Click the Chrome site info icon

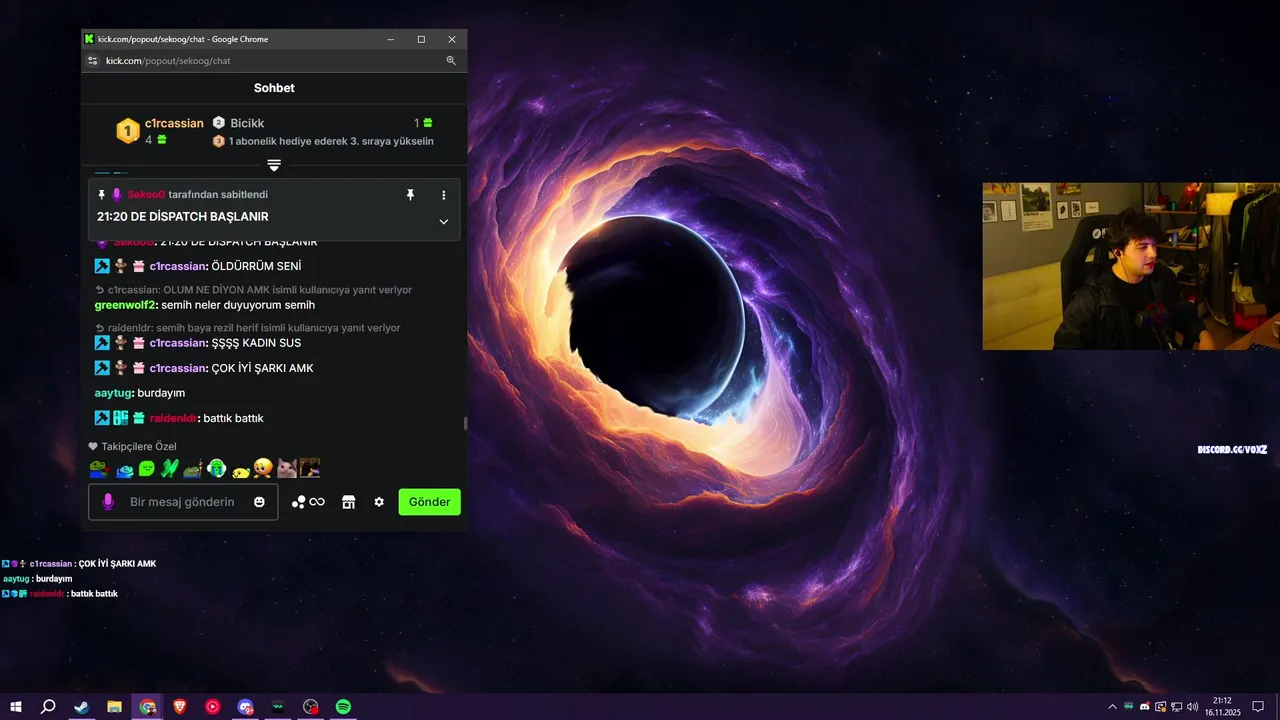point(93,61)
